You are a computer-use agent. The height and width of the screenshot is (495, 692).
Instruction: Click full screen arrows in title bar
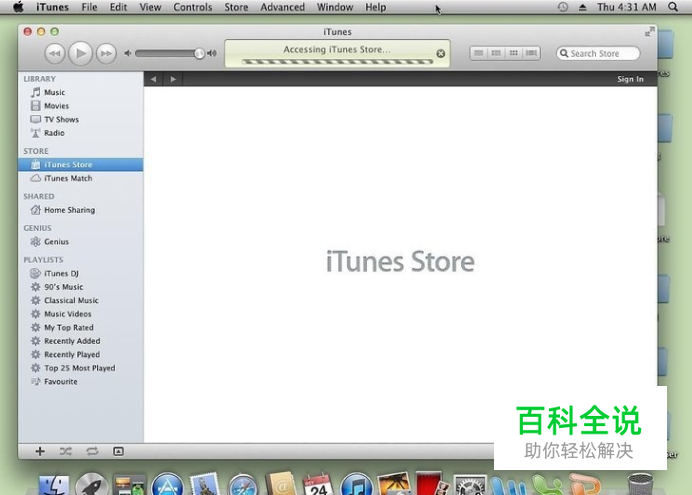click(x=649, y=32)
